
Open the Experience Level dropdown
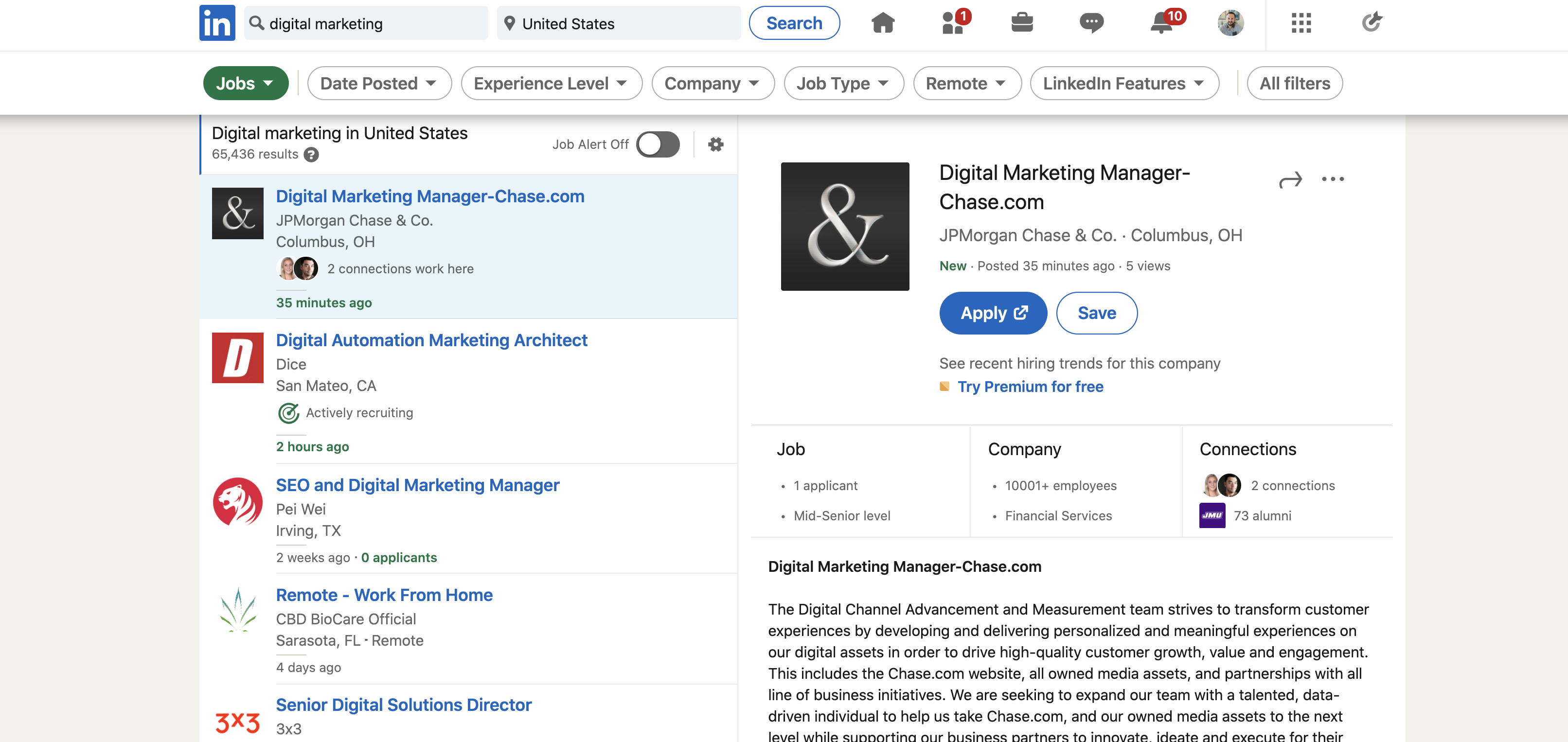pos(551,83)
